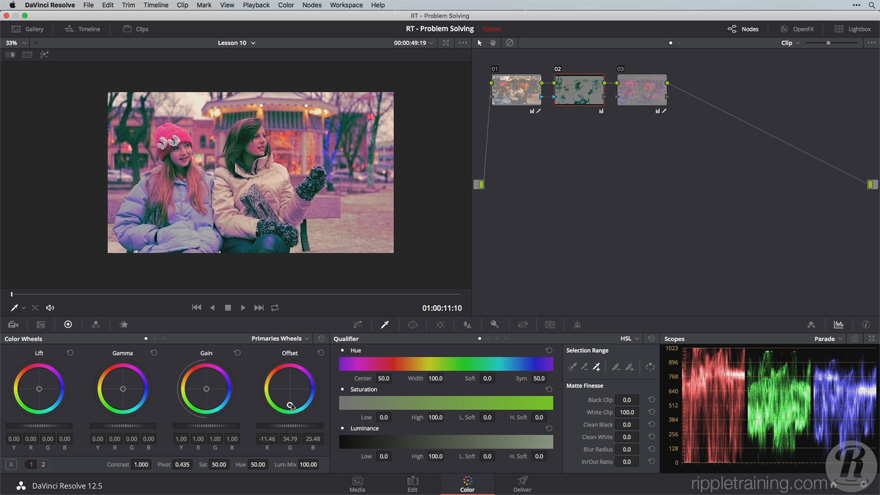The width and height of the screenshot is (880, 495).
Task: Open the Power Window palette icon
Action: 412,324
